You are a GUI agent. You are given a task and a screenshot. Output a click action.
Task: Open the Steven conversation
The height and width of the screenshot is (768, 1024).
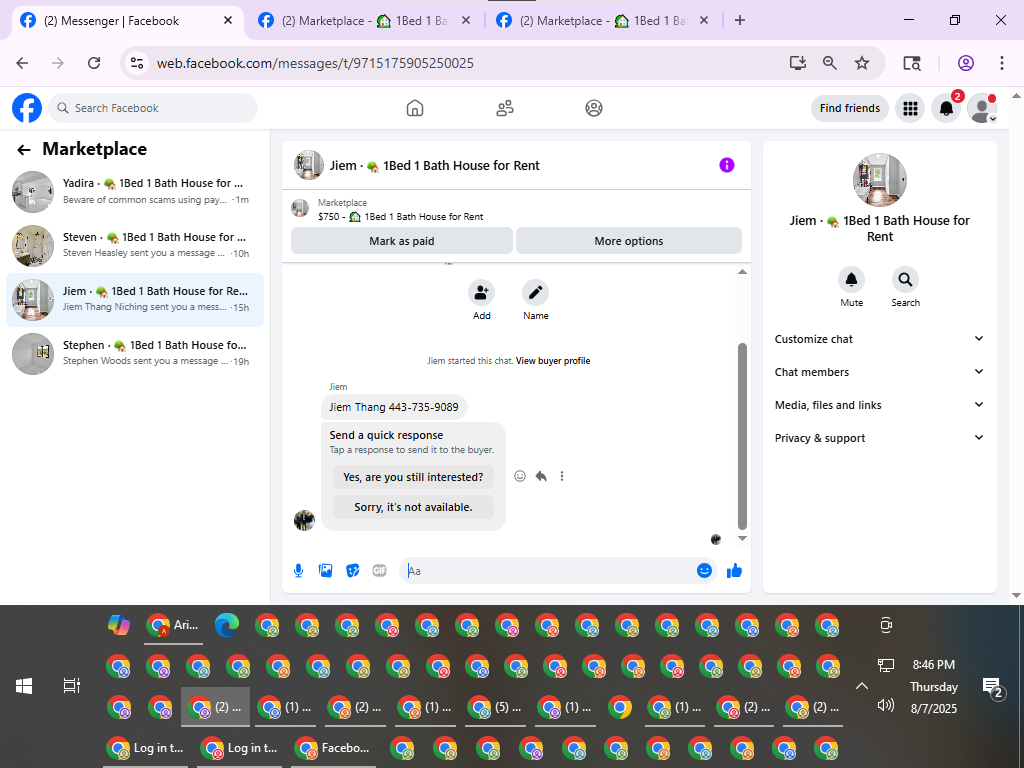point(135,246)
